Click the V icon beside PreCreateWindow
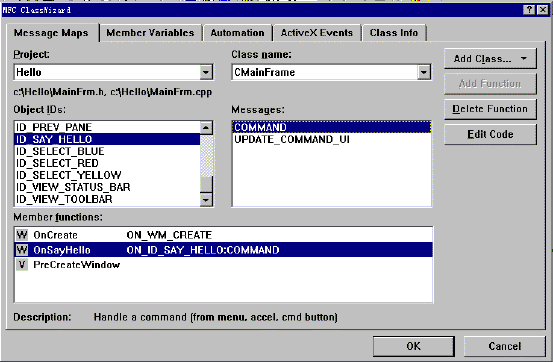The height and width of the screenshot is (362, 553). coord(22,265)
